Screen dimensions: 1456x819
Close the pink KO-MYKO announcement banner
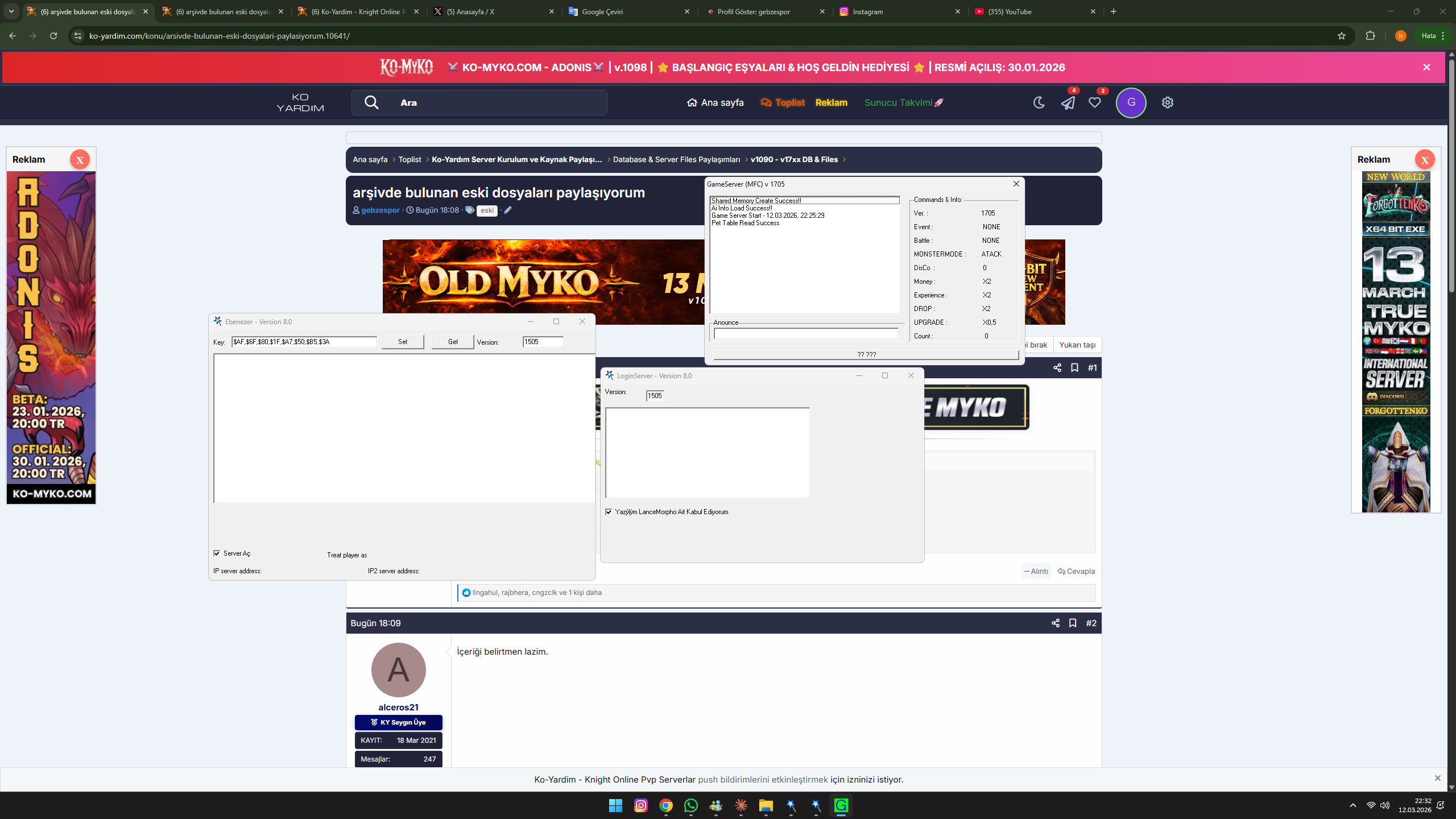1426,67
